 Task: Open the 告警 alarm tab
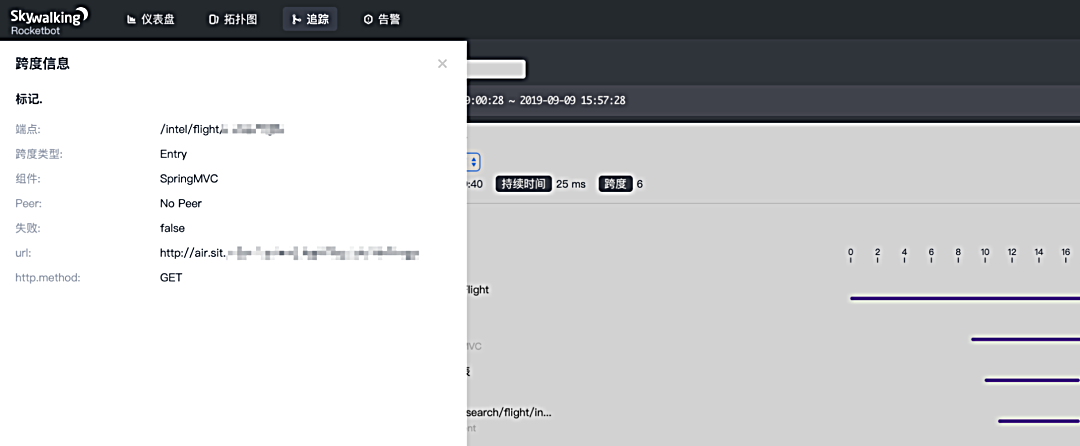pos(382,19)
